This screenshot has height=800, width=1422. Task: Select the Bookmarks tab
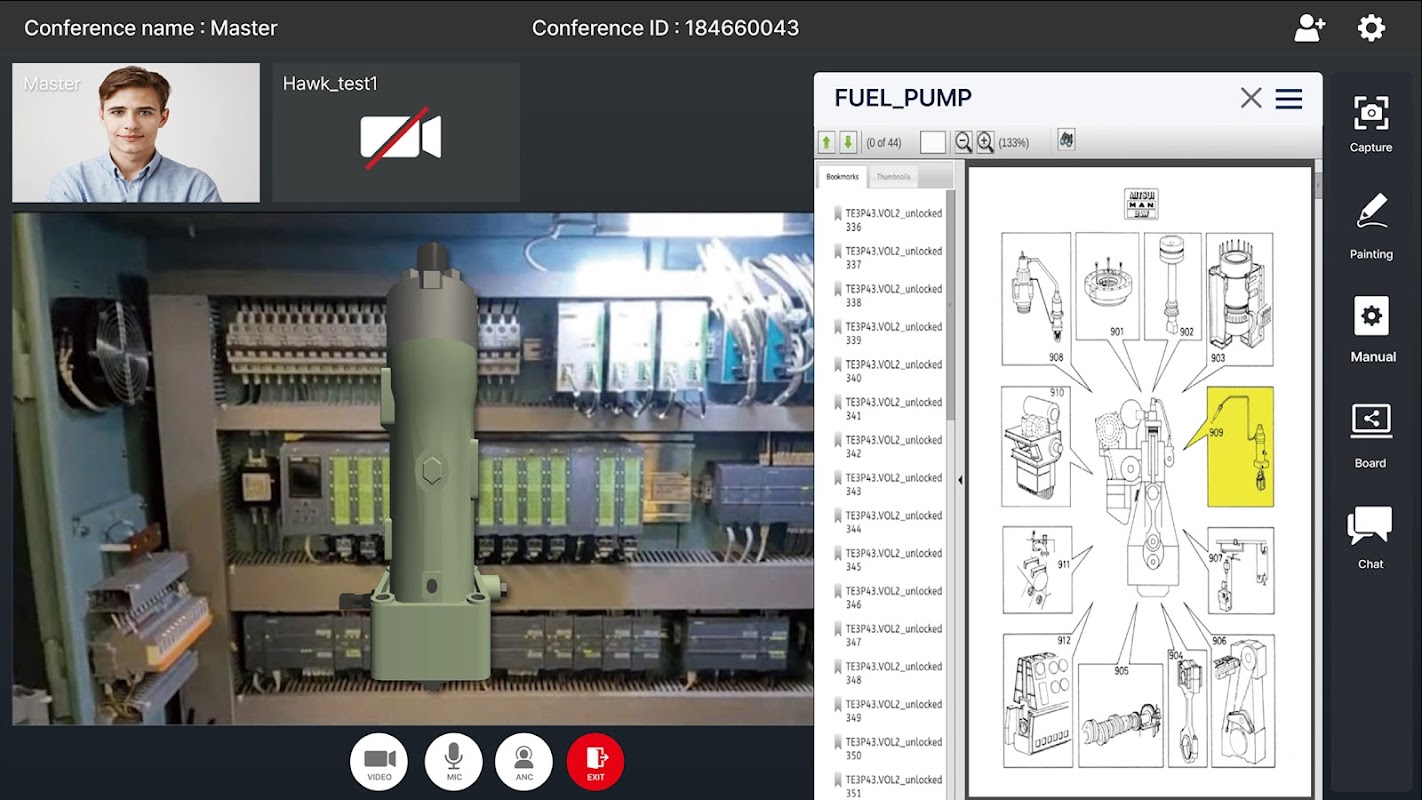coord(842,177)
